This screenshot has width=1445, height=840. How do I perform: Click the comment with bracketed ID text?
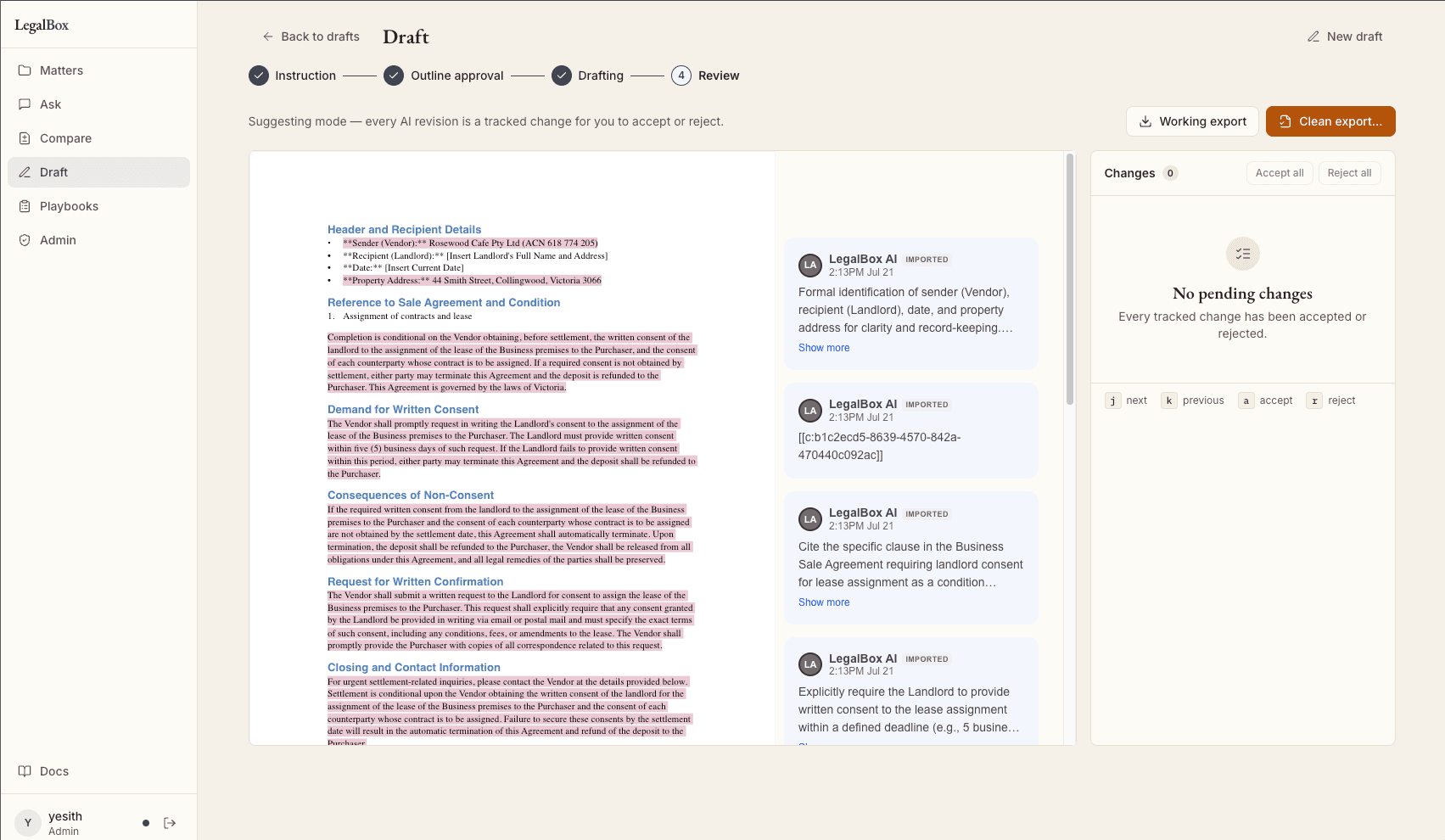[x=911, y=431]
